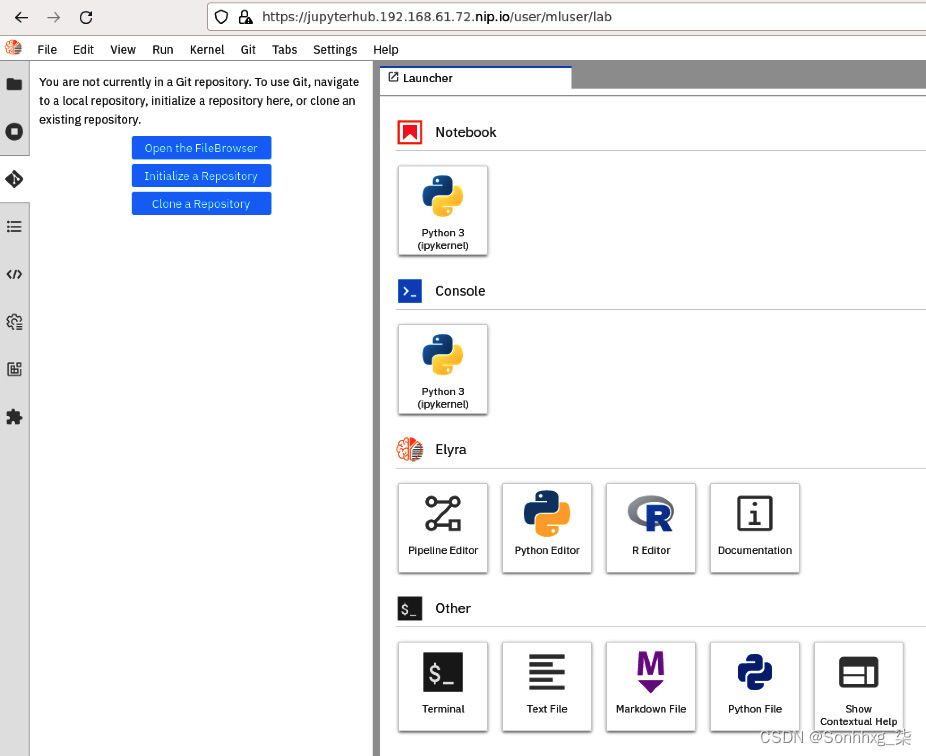The image size is (926, 756).
Task: Launch a Terminal
Action: point(443,687)
